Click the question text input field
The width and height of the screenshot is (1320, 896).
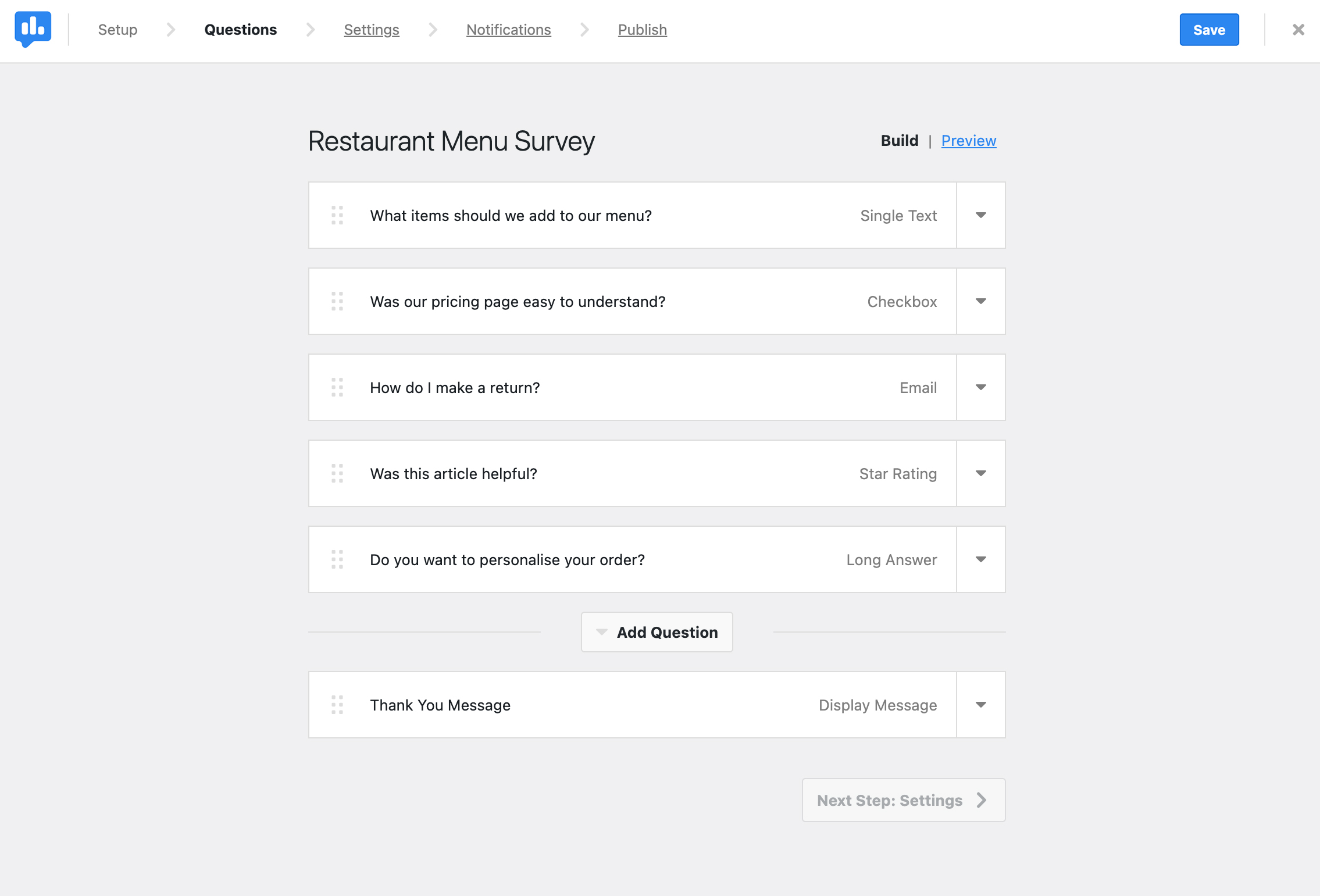511,215
